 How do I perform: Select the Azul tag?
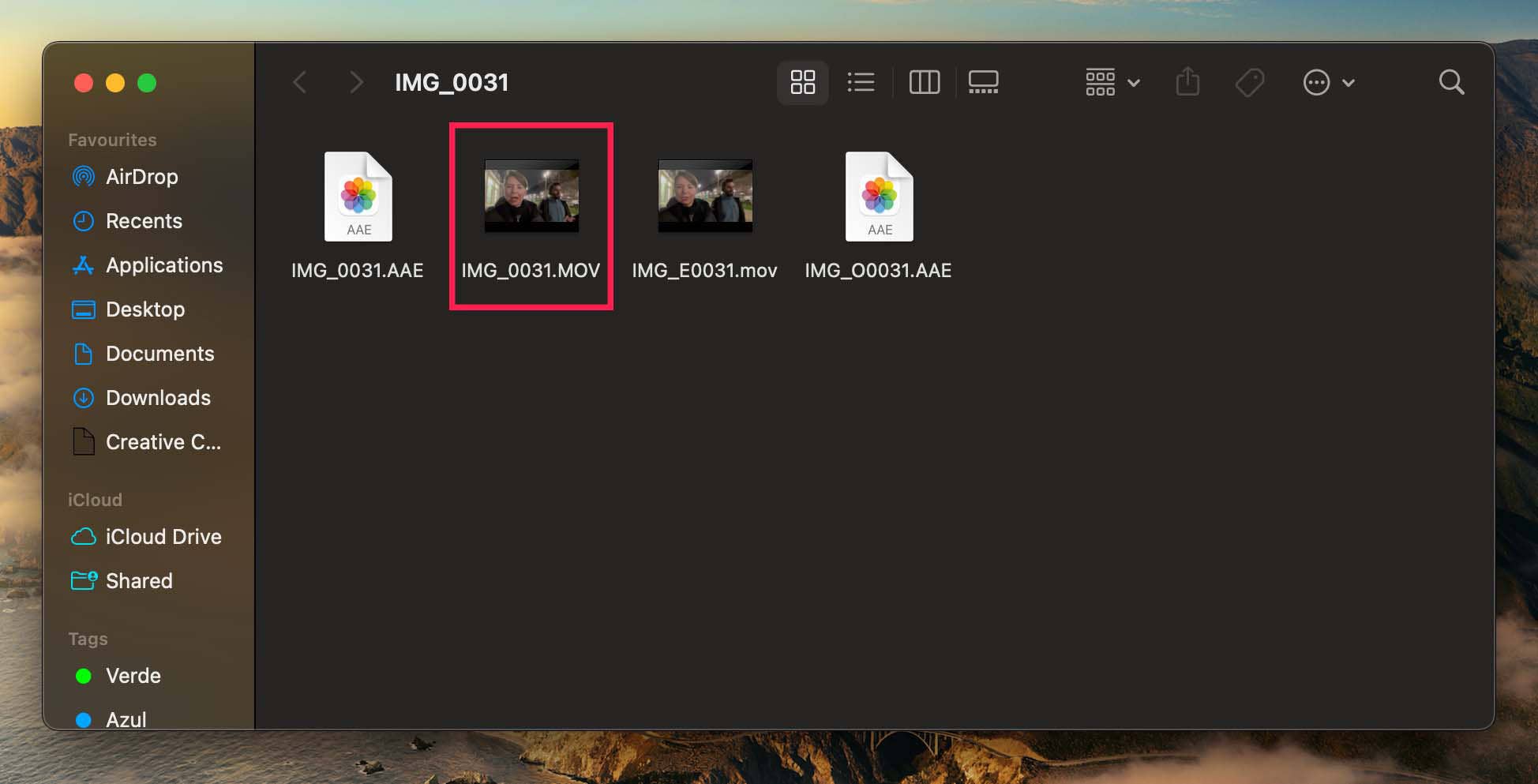(126, 718)
